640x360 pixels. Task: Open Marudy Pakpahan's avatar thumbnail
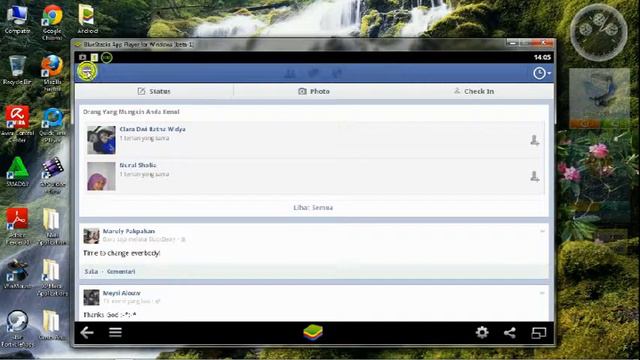(x=91, y=236)
